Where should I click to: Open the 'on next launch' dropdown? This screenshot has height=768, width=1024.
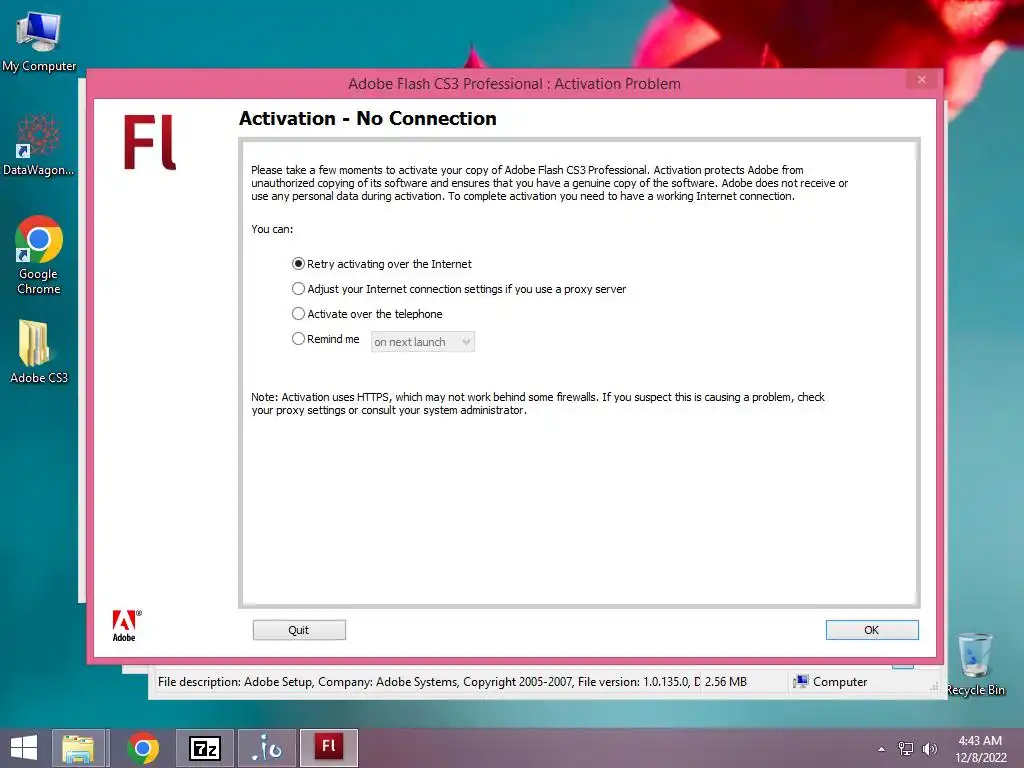coord(423,342)
